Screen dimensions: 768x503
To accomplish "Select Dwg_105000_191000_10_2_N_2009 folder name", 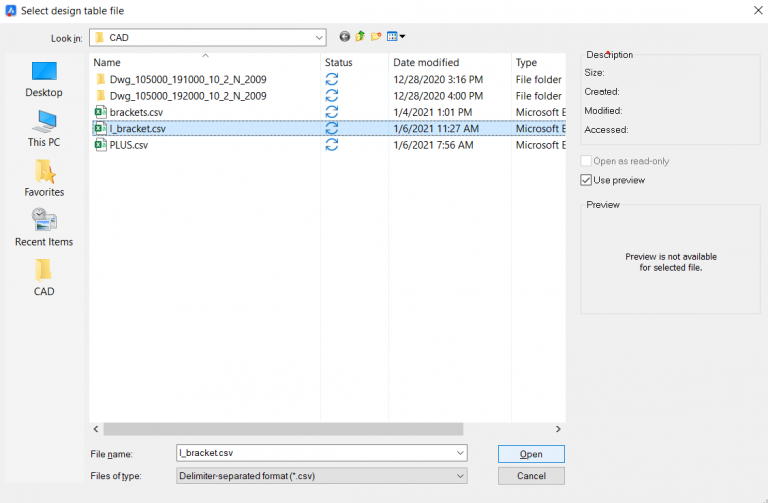I will [188, 79].
